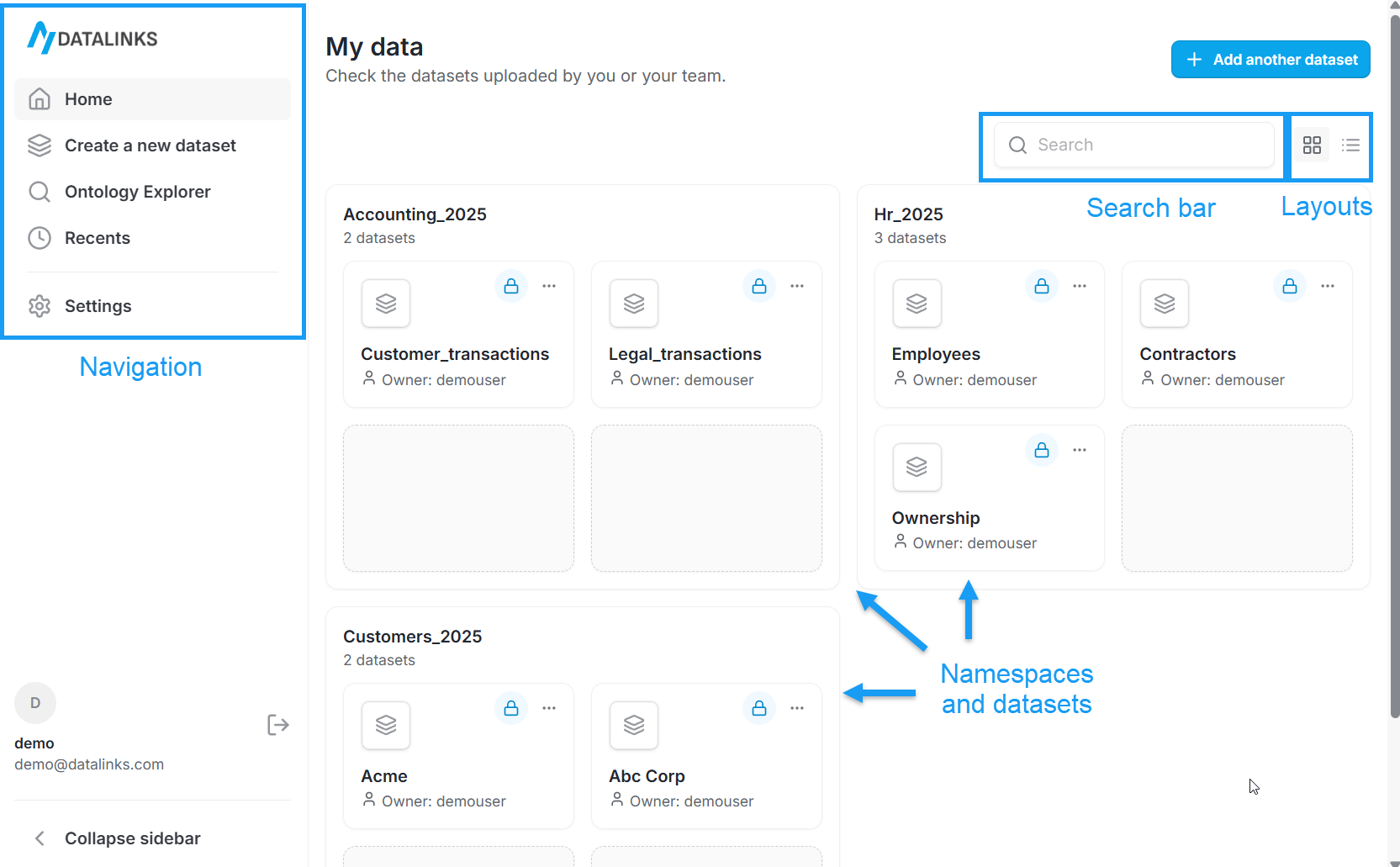Click the sign out icon beside demo user
The width and height of the screenshot is (1400, 867).
pyautogui.click(x=277, y=724)
